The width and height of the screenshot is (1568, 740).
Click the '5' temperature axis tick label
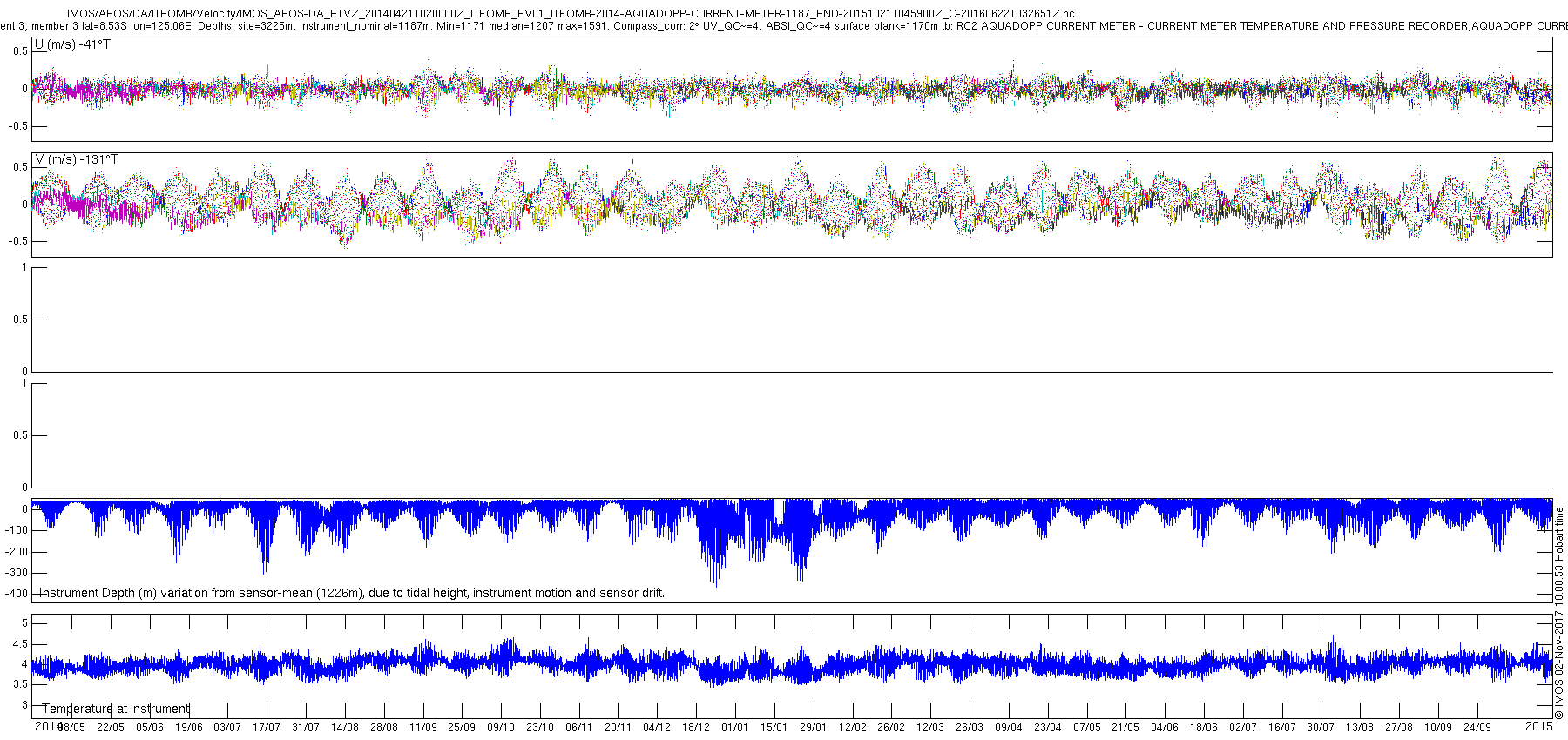click(x=25, y=623)
